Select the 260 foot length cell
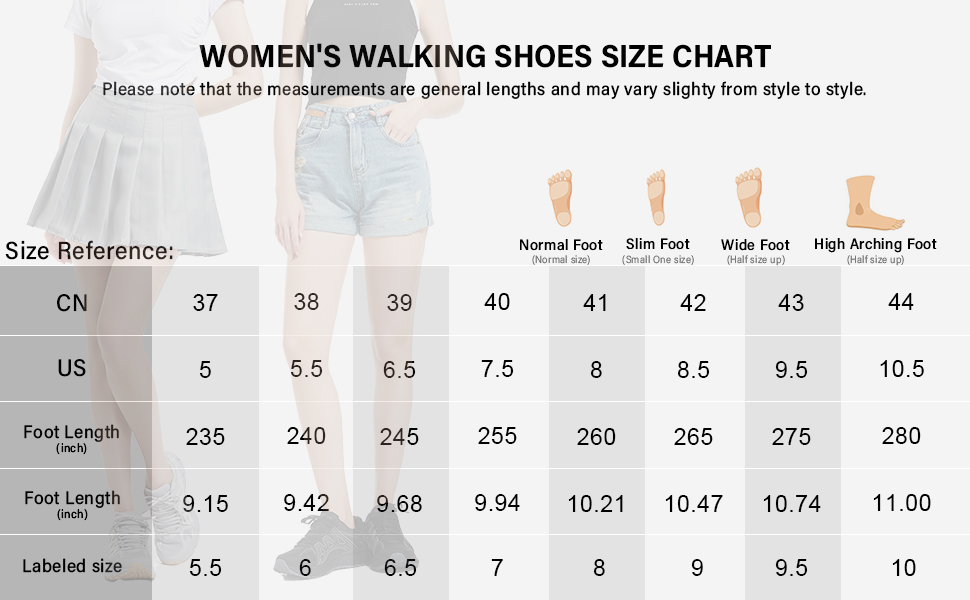Screen dimensions: 970x600 596,436
